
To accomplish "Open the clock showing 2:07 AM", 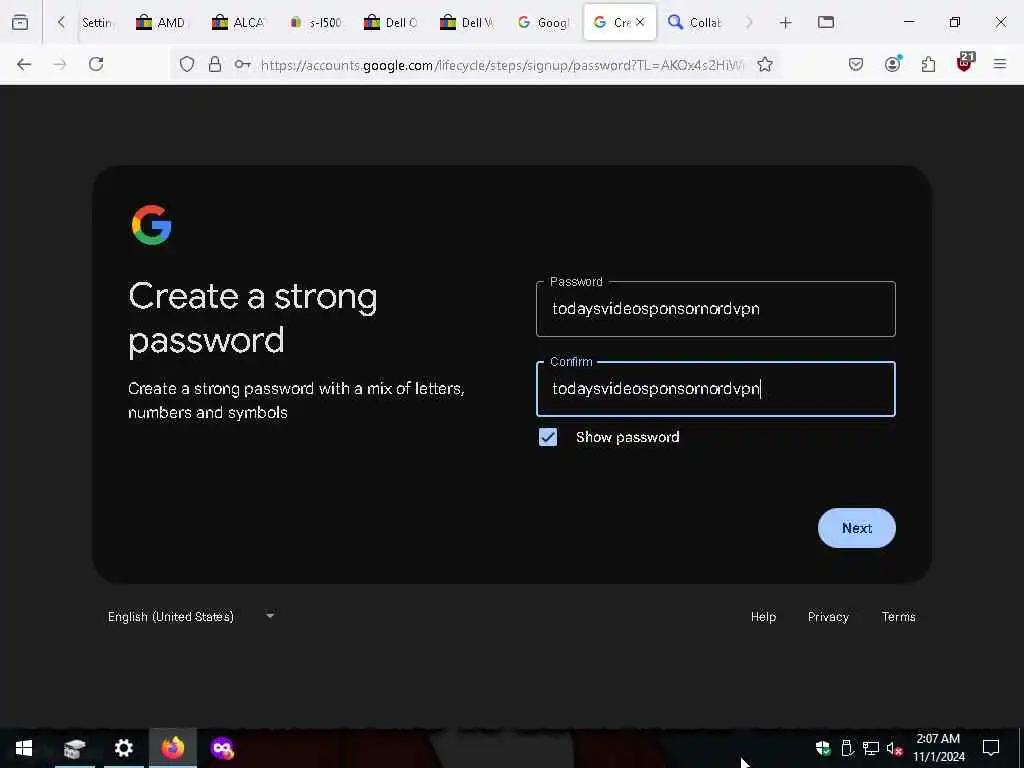I will [x=938, y=748].
